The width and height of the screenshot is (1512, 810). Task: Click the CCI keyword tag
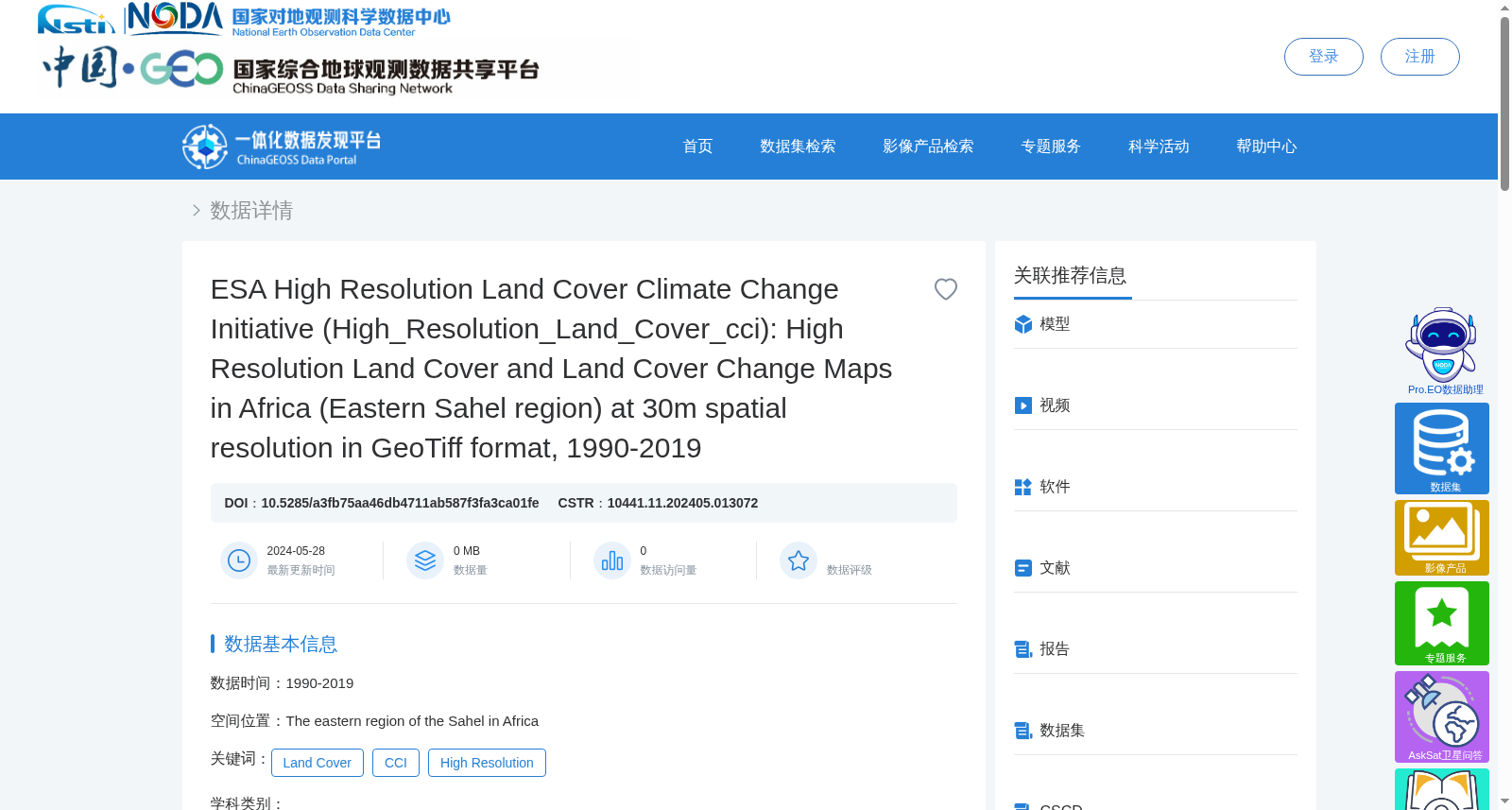396,763
